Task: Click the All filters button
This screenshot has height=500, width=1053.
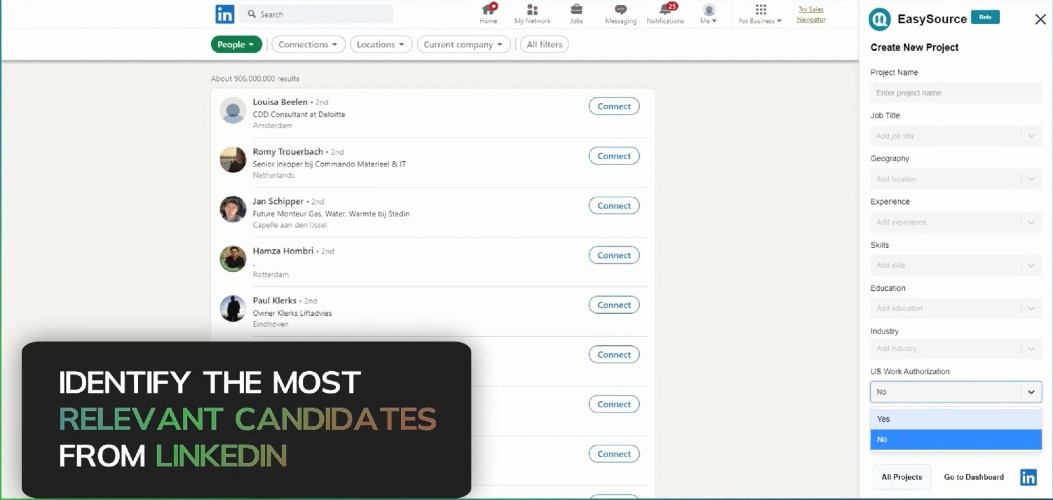Action: (545, 44)
